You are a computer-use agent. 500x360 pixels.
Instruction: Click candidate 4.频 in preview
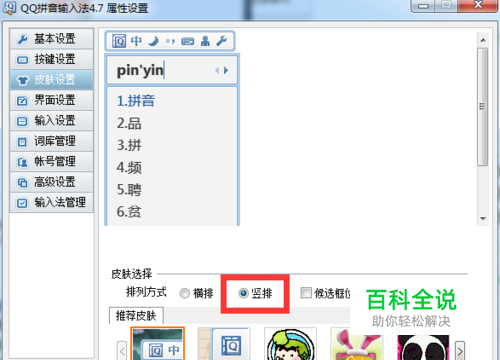coord(129,167)
